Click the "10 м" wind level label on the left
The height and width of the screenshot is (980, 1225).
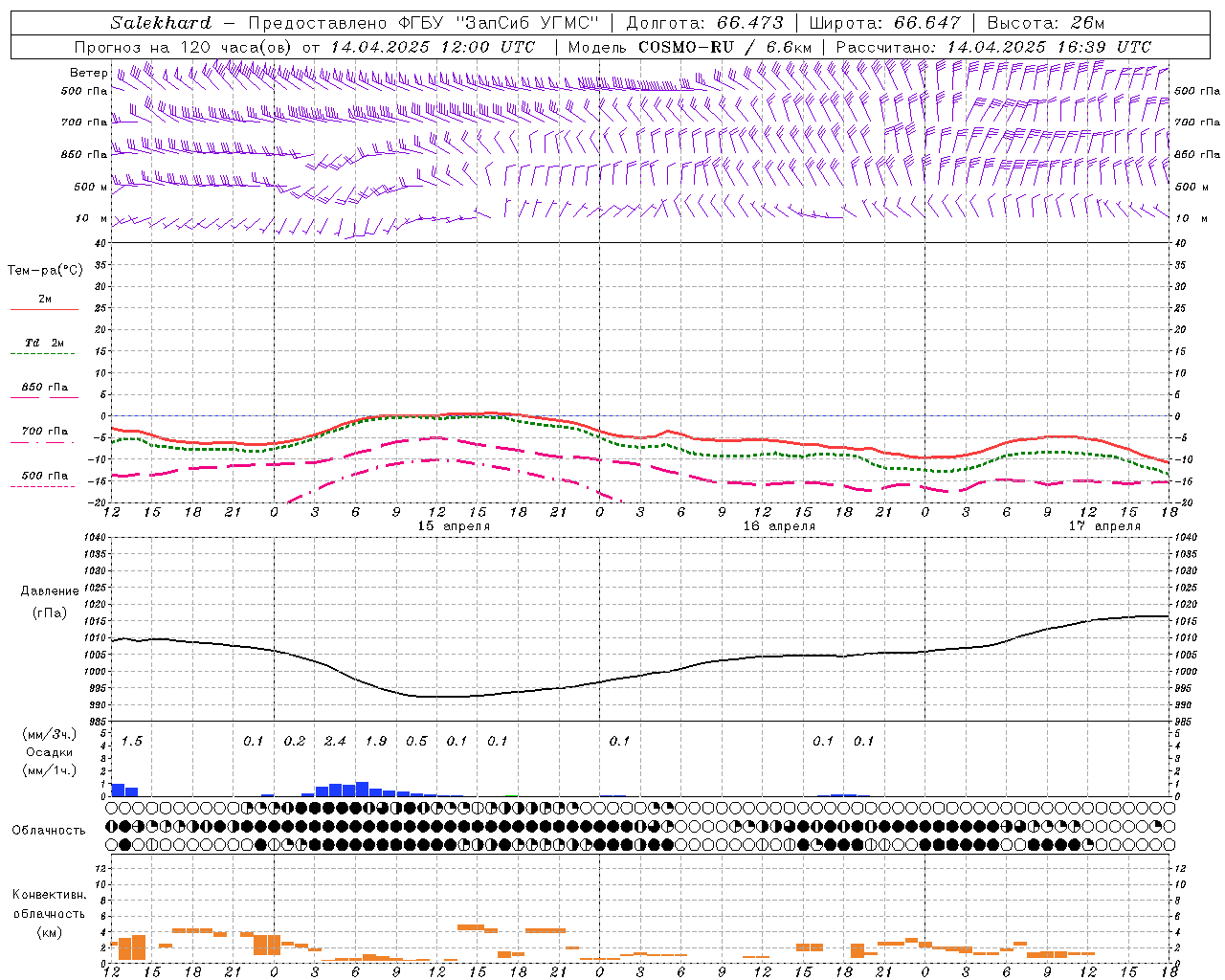click(x=91, y=219)
